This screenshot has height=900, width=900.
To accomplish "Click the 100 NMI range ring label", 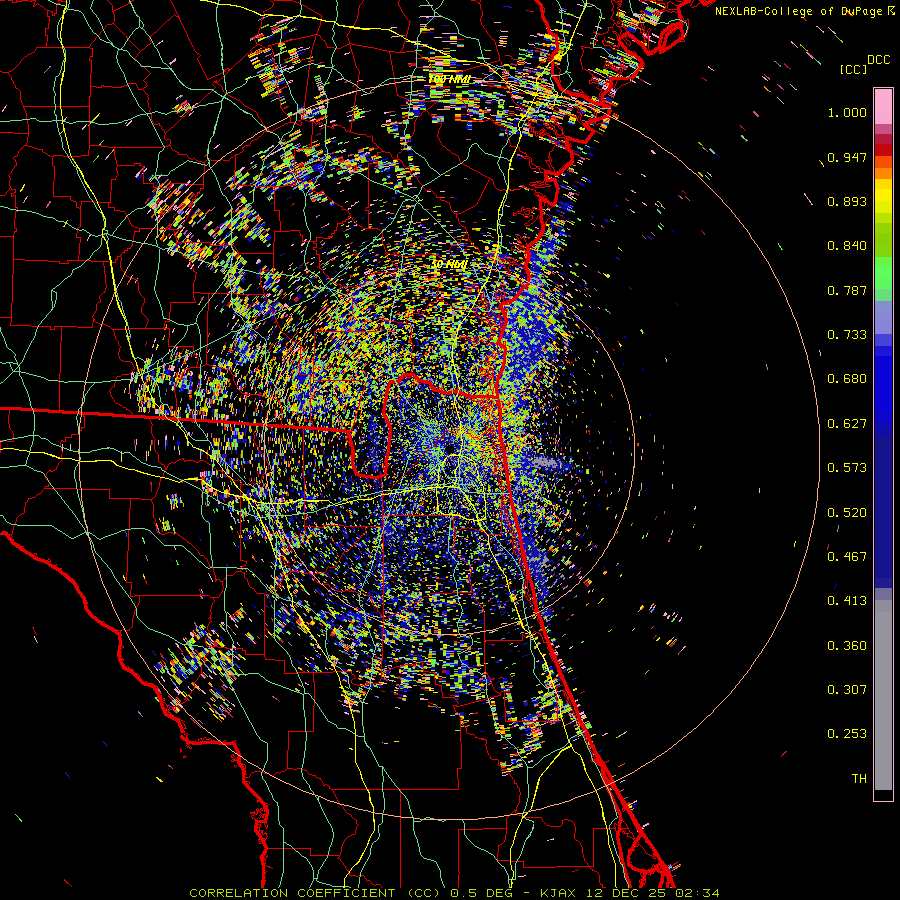I will [449, 79].
